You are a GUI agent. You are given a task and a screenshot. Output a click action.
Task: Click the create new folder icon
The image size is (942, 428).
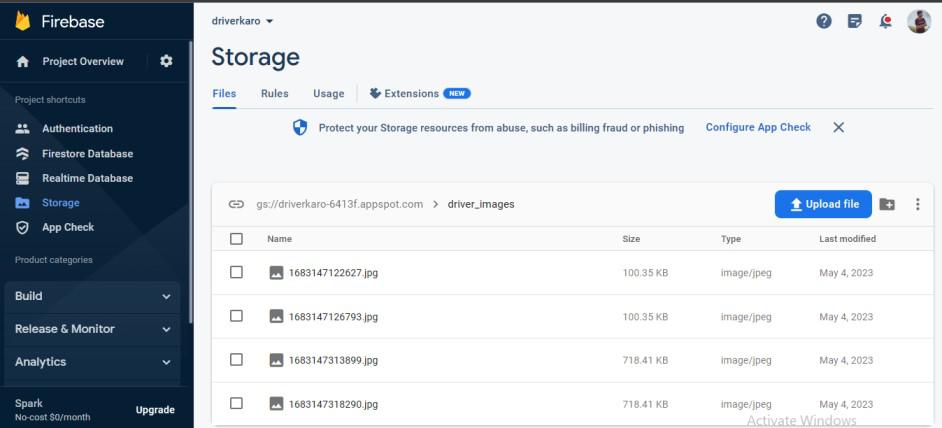tap(887, 204)
